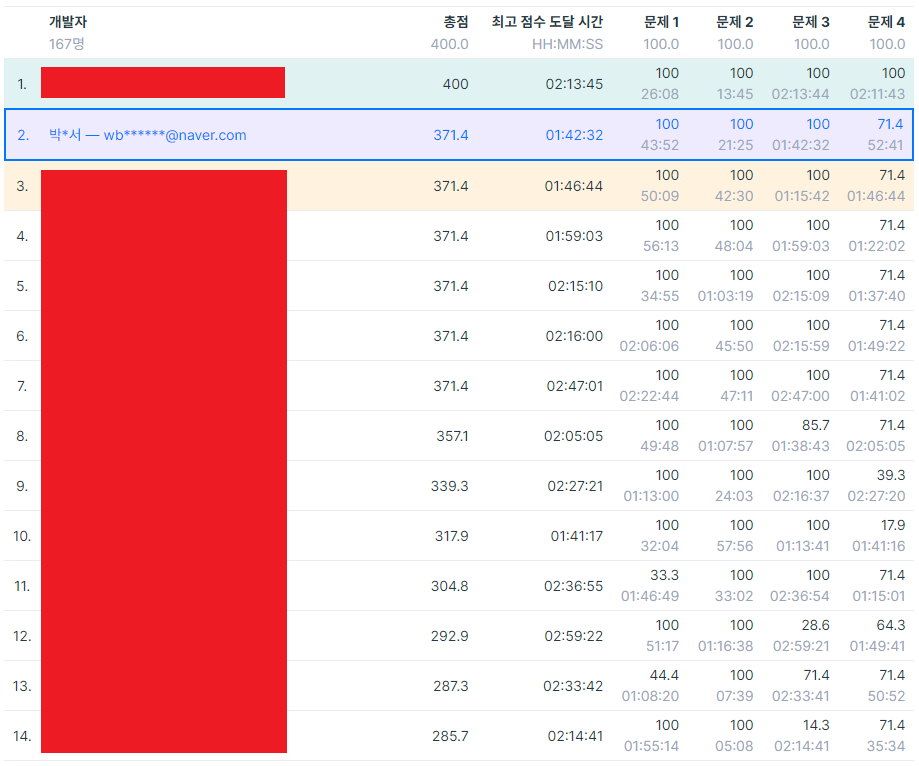919x766 pixels.
Task: Select the time 02:16:00 in rank 6
Action: (574, 336)
